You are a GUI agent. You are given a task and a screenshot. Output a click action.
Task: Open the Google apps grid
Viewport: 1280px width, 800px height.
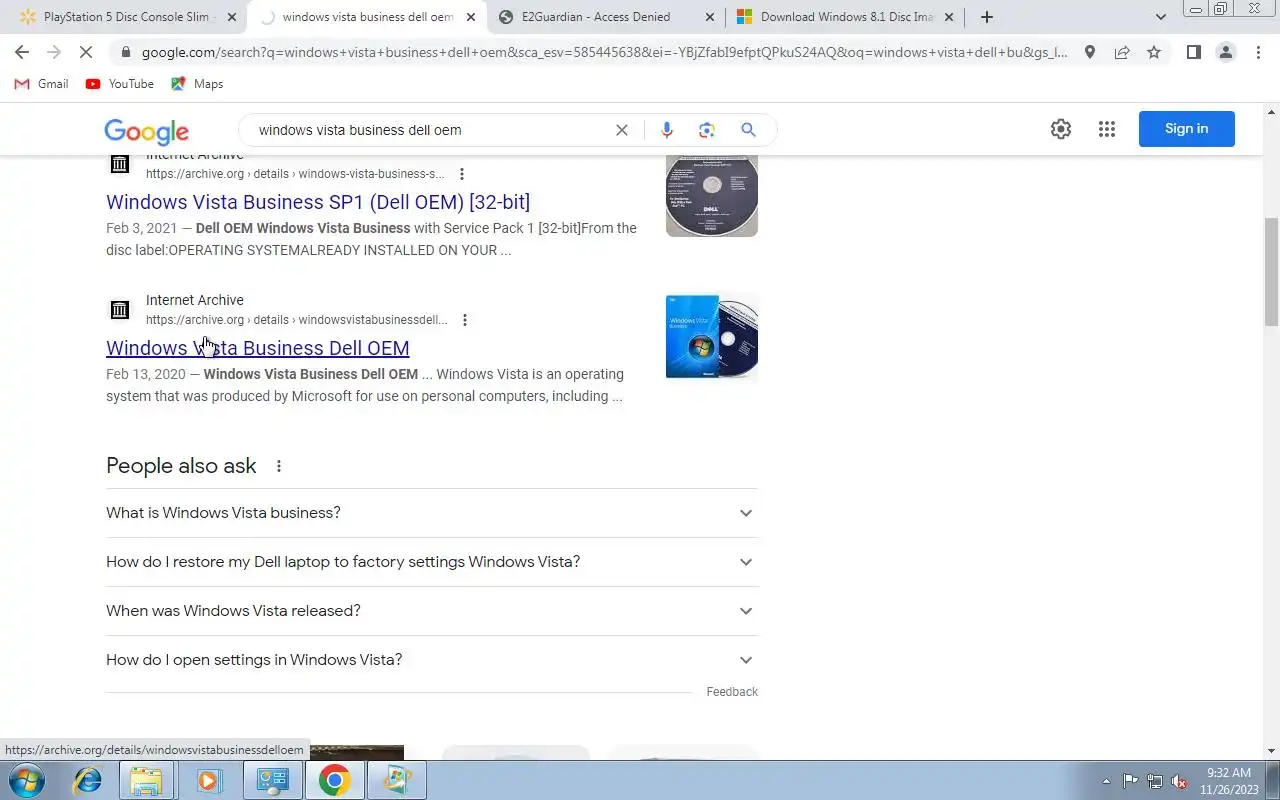pyautogui.click(x=1106, y=129)
